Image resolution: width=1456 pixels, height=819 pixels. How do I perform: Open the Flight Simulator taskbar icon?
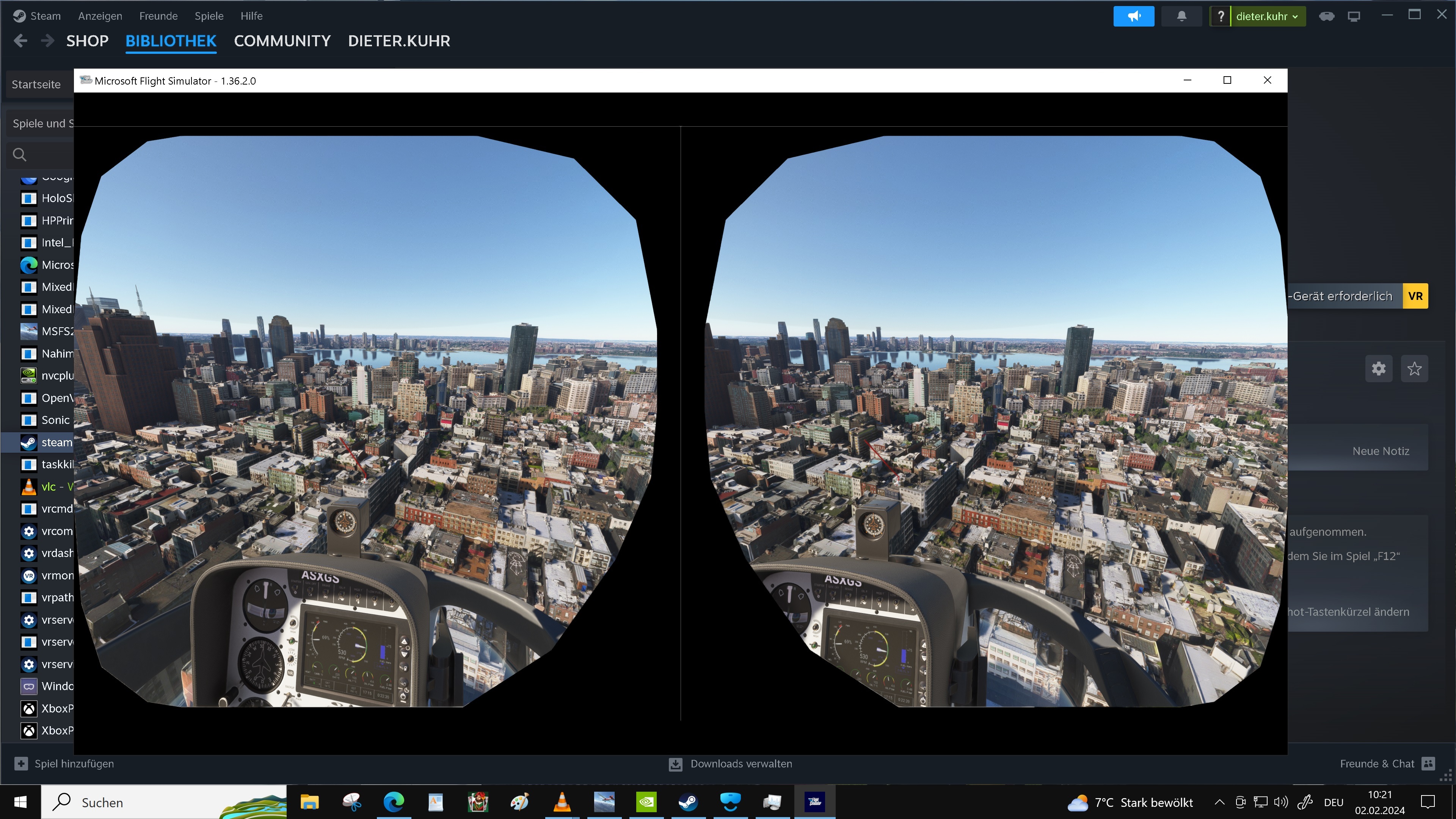[814, 802]
